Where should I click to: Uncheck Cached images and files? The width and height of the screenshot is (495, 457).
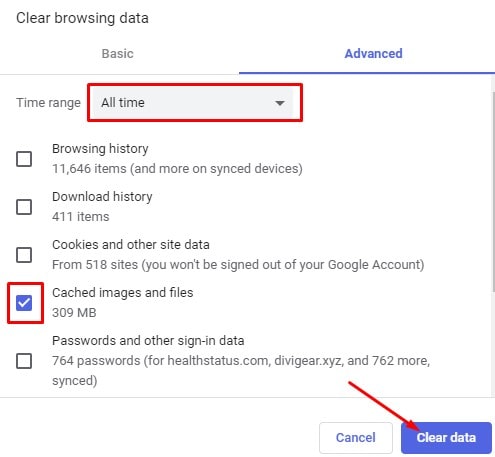pos(24,303)
